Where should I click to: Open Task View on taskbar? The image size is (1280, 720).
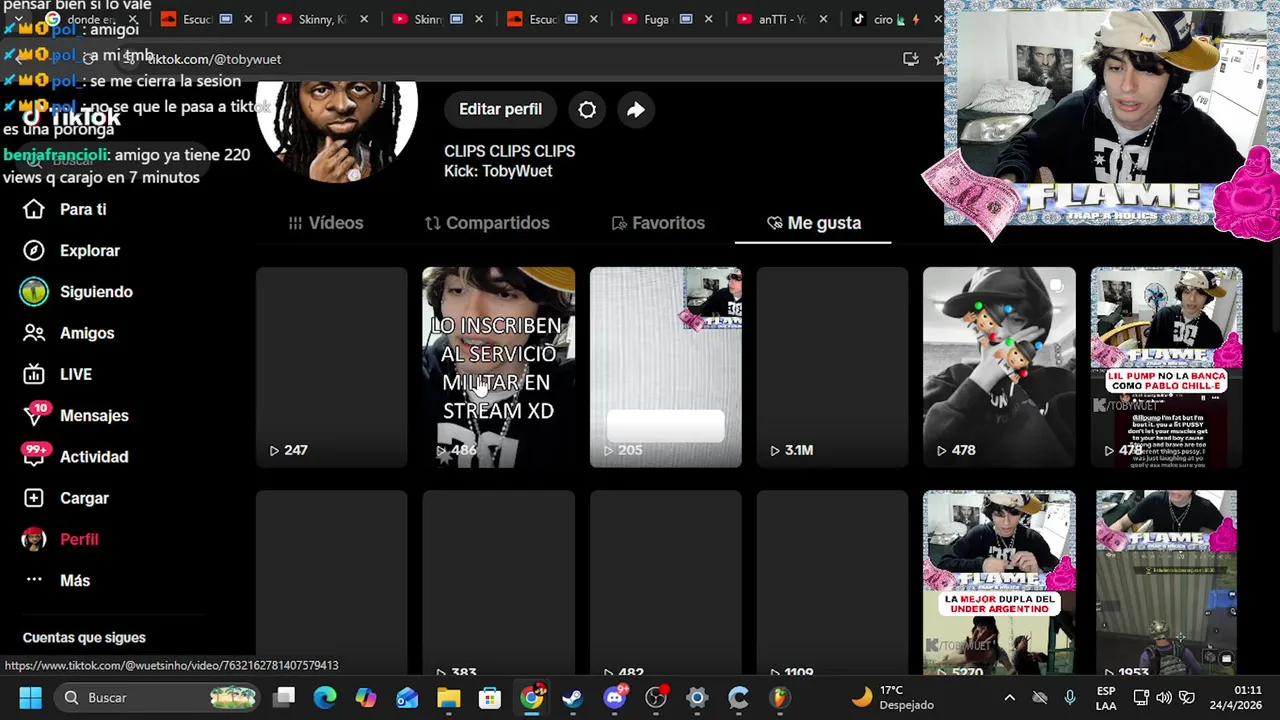click(x=285, y=697)
